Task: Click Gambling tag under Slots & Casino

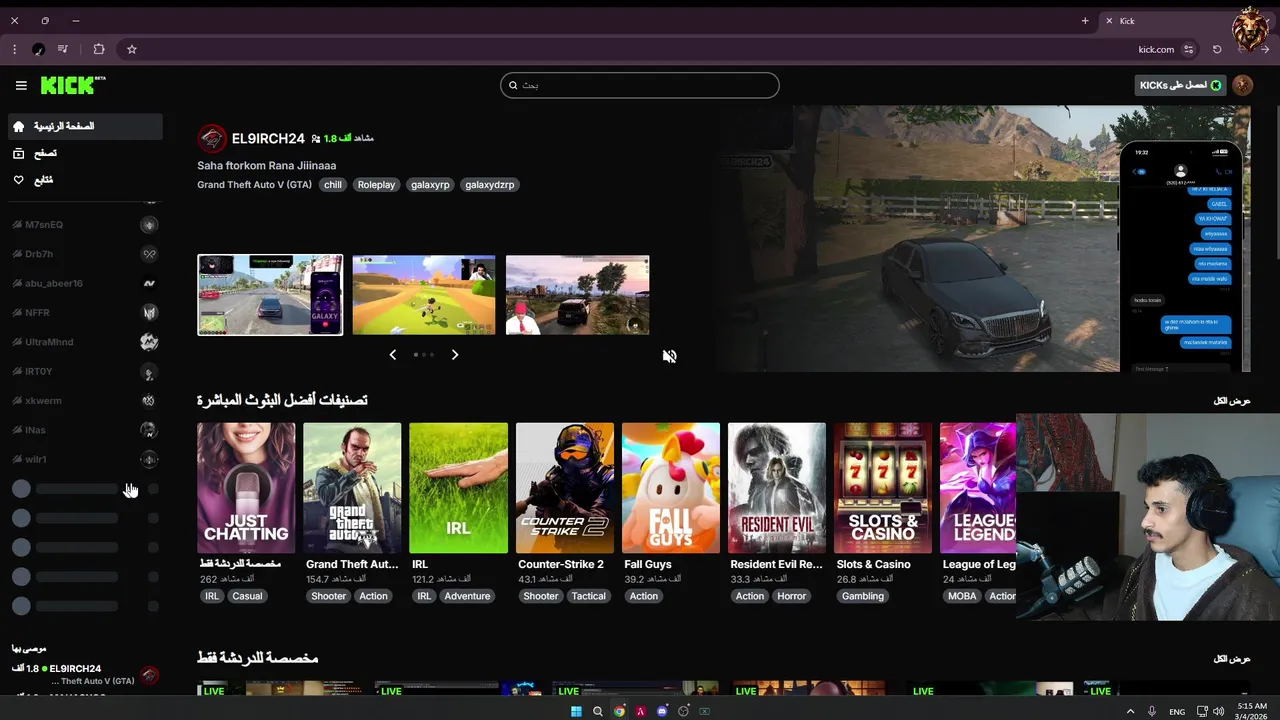Action: 862,596
